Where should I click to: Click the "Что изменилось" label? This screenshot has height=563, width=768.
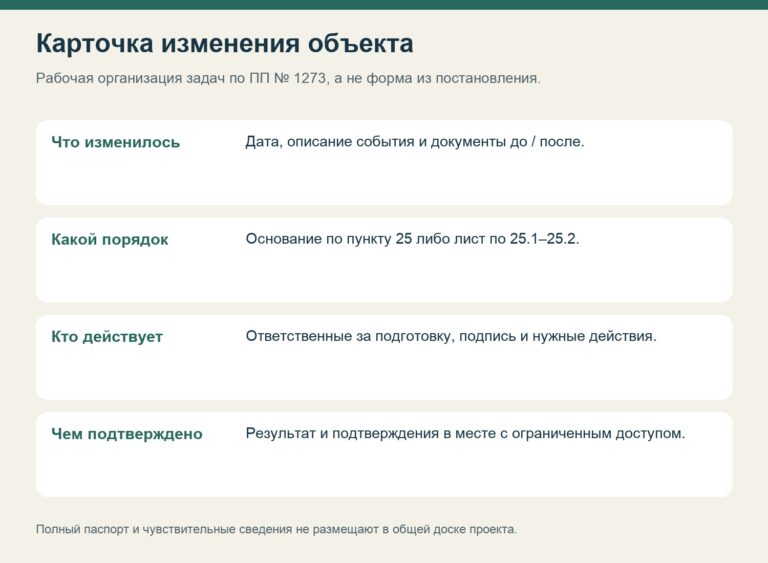pos(116,142)
